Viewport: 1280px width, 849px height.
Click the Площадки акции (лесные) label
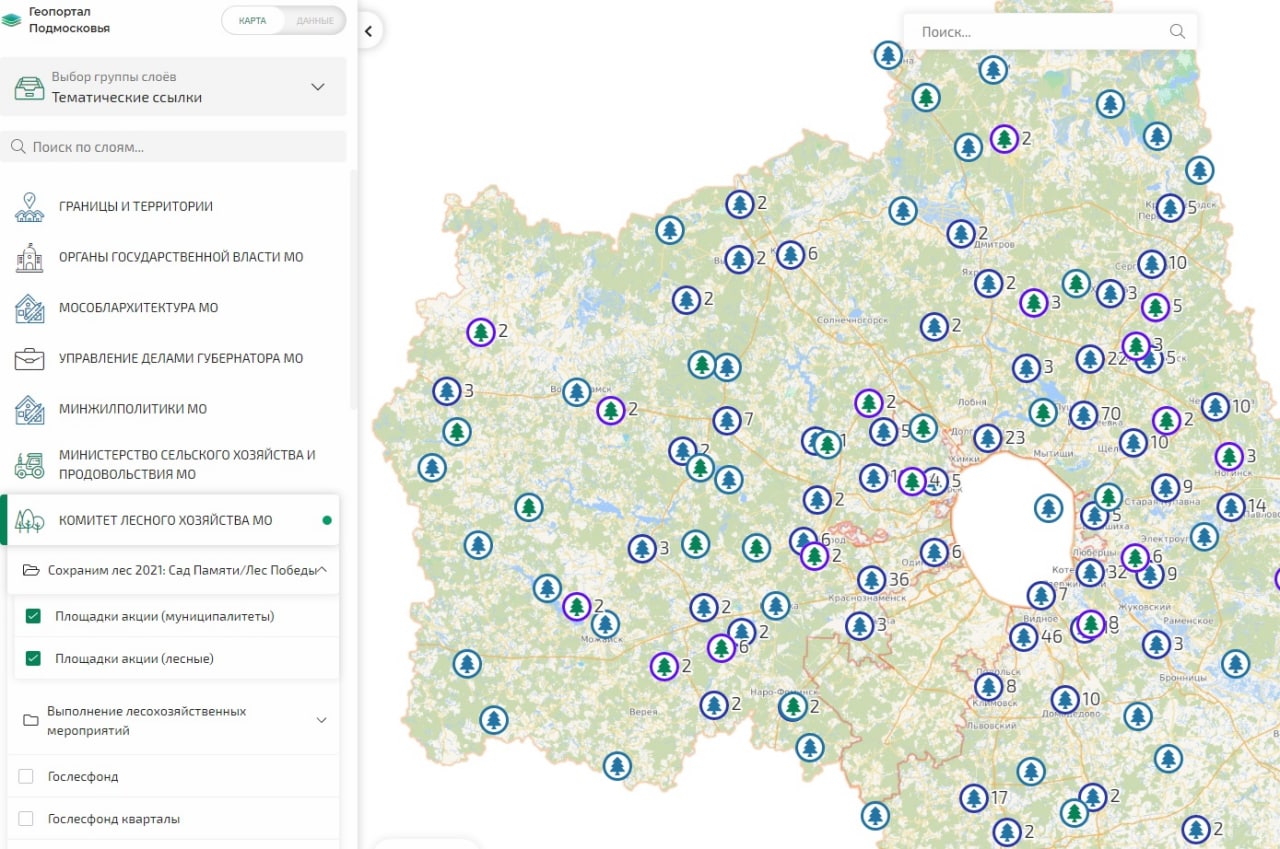(x=134, y=659)
